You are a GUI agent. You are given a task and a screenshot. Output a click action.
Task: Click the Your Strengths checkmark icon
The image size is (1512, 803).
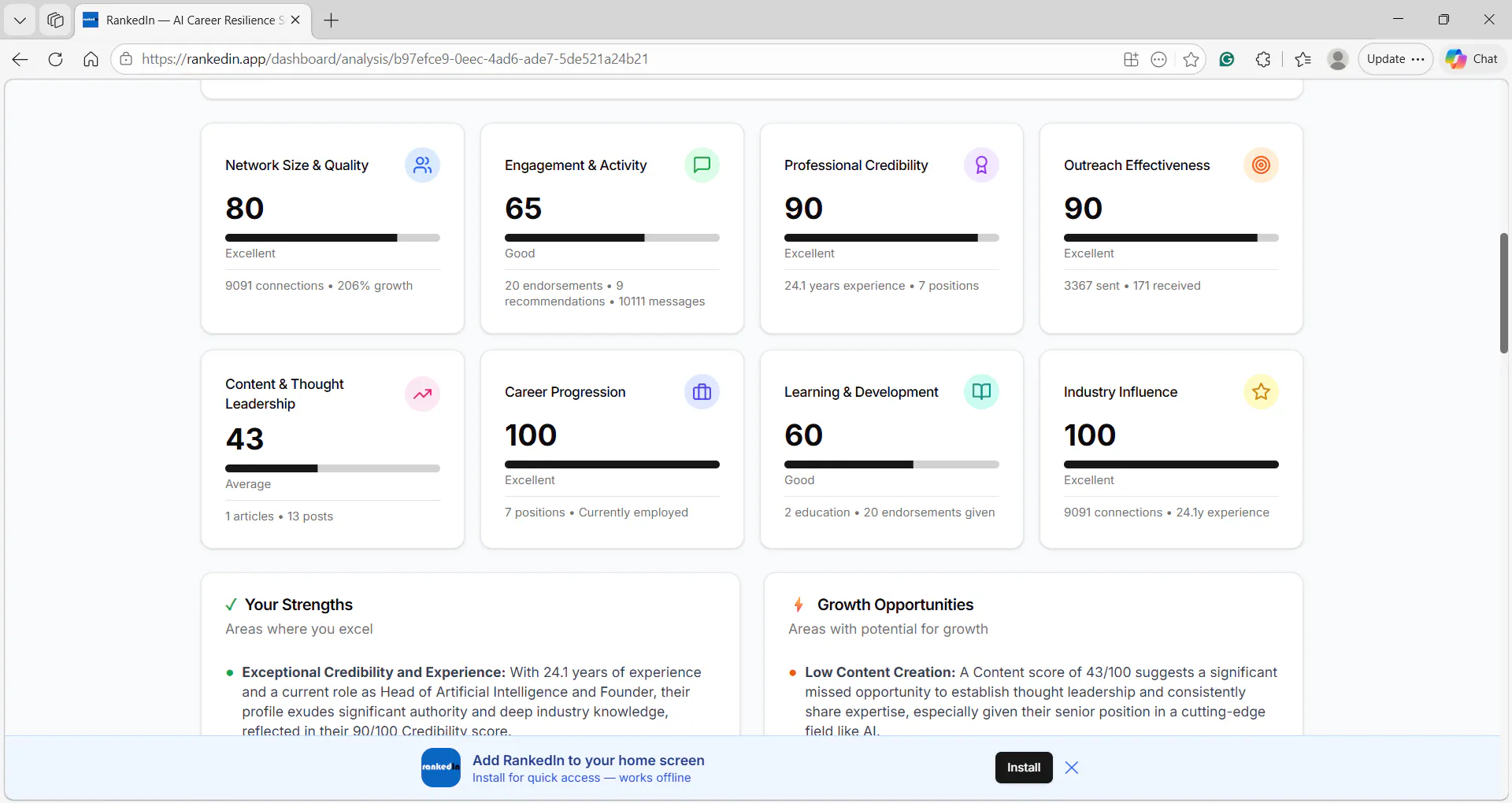tap(231, 605)
